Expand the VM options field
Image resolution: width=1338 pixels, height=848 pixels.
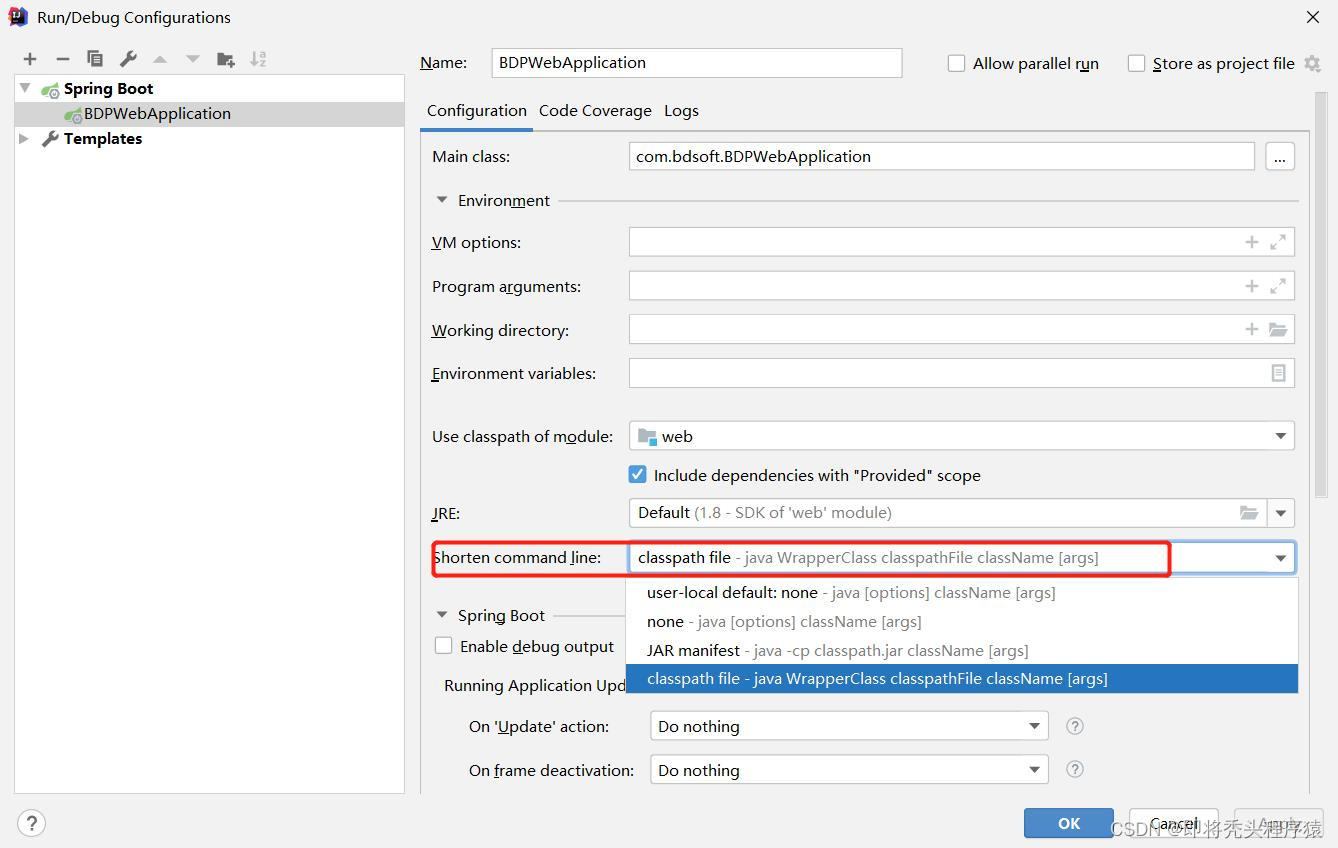(1278, 242)
